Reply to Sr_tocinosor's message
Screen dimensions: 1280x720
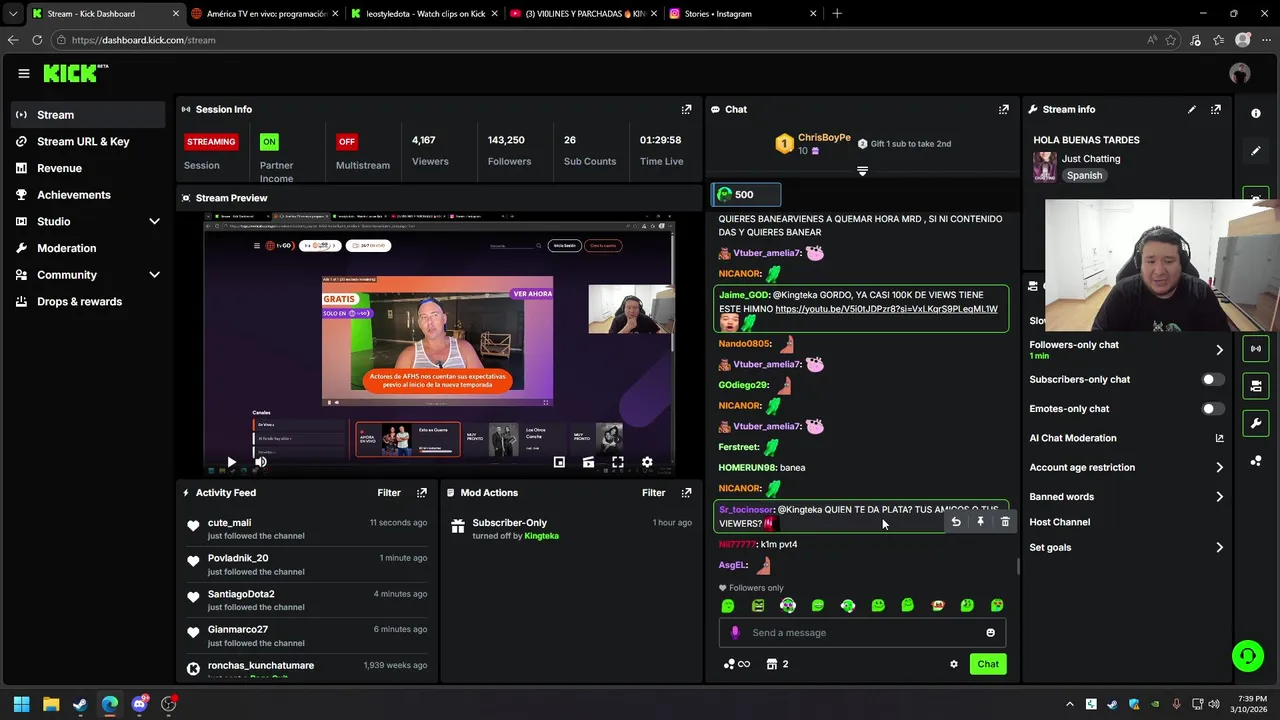pyautogui.click(x=956, y=521)
